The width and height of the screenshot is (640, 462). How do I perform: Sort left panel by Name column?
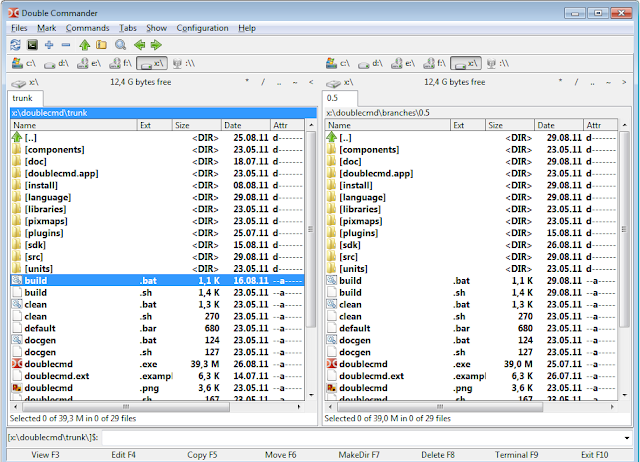coord(73,125)
